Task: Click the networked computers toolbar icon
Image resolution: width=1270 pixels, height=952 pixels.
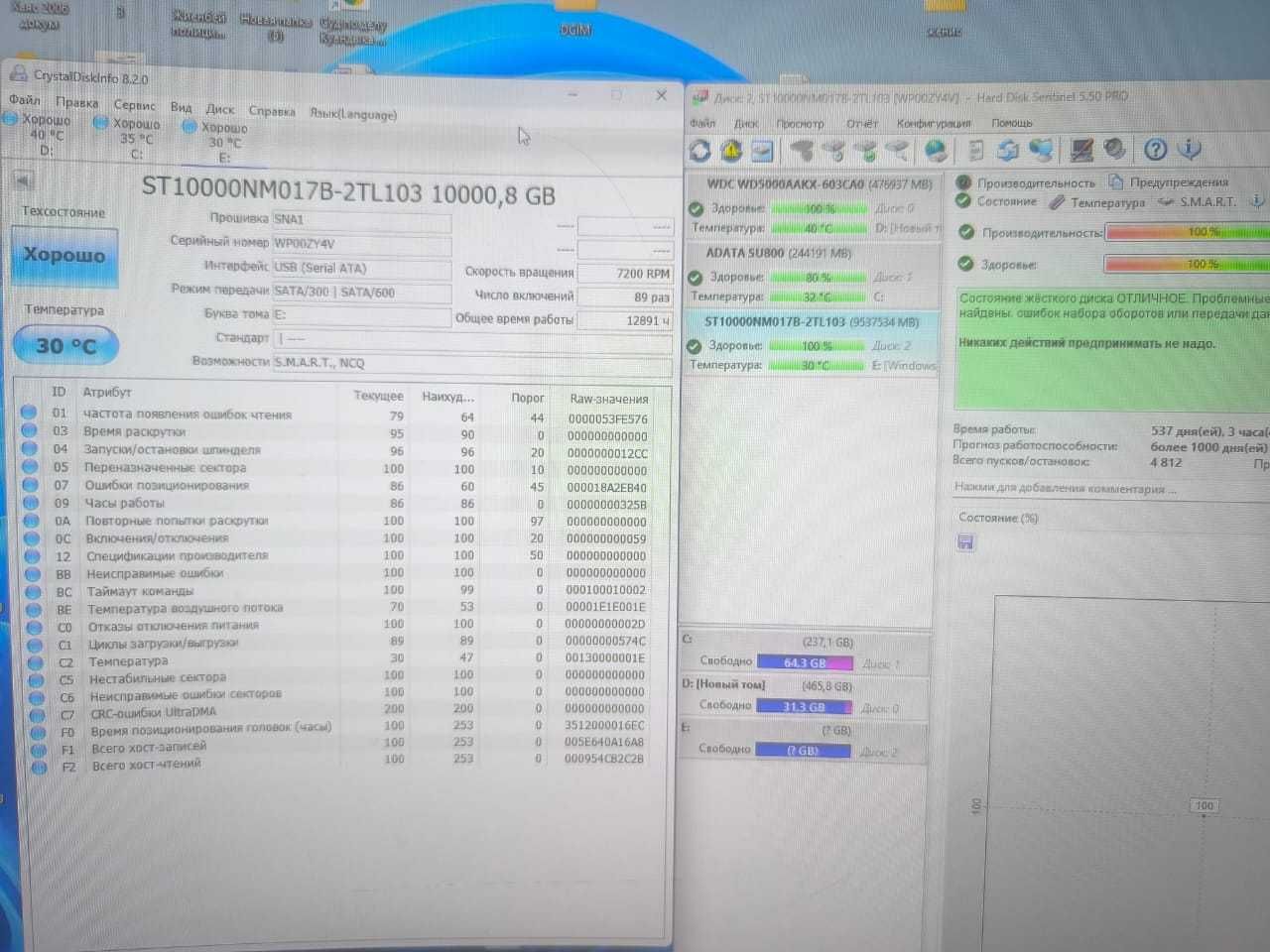Action: point(1041,151)
